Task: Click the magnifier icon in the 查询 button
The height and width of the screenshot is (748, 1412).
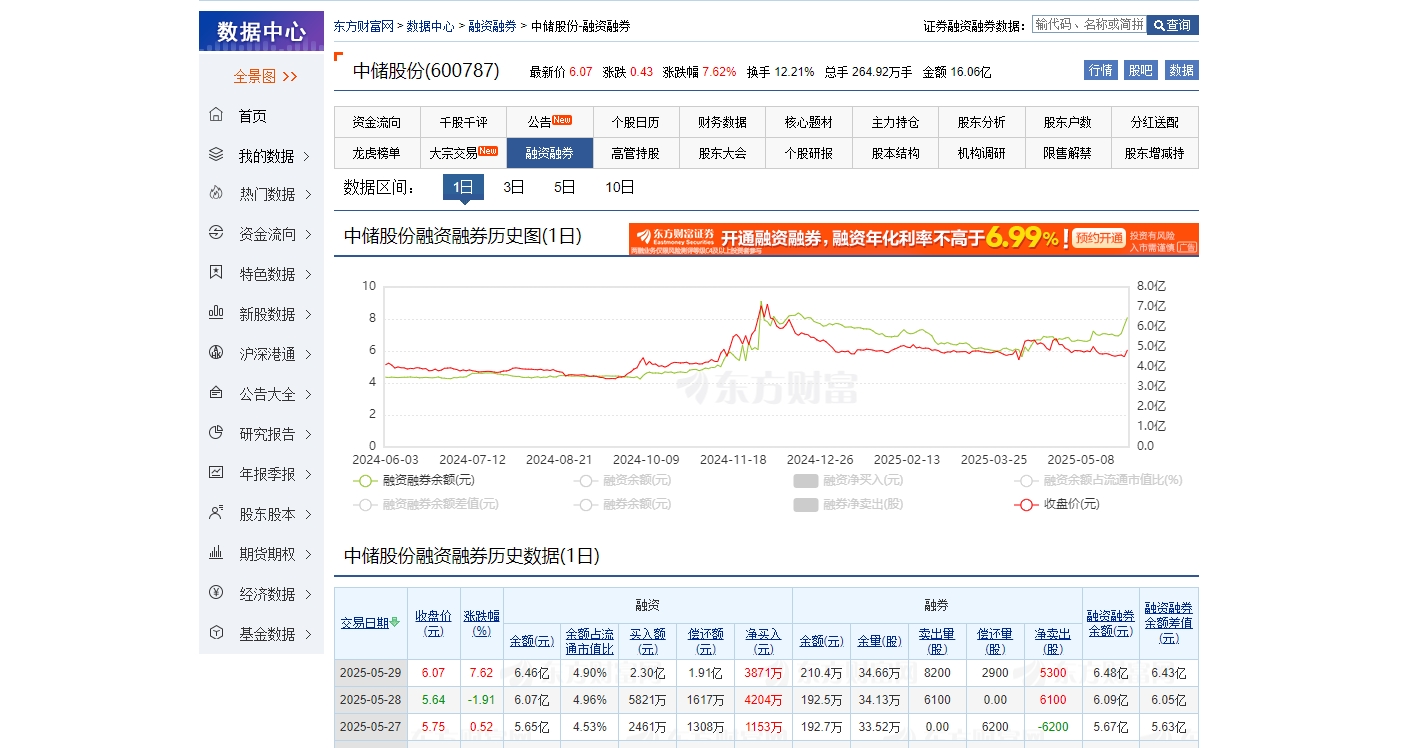Action: click(x=1159, y=25)
